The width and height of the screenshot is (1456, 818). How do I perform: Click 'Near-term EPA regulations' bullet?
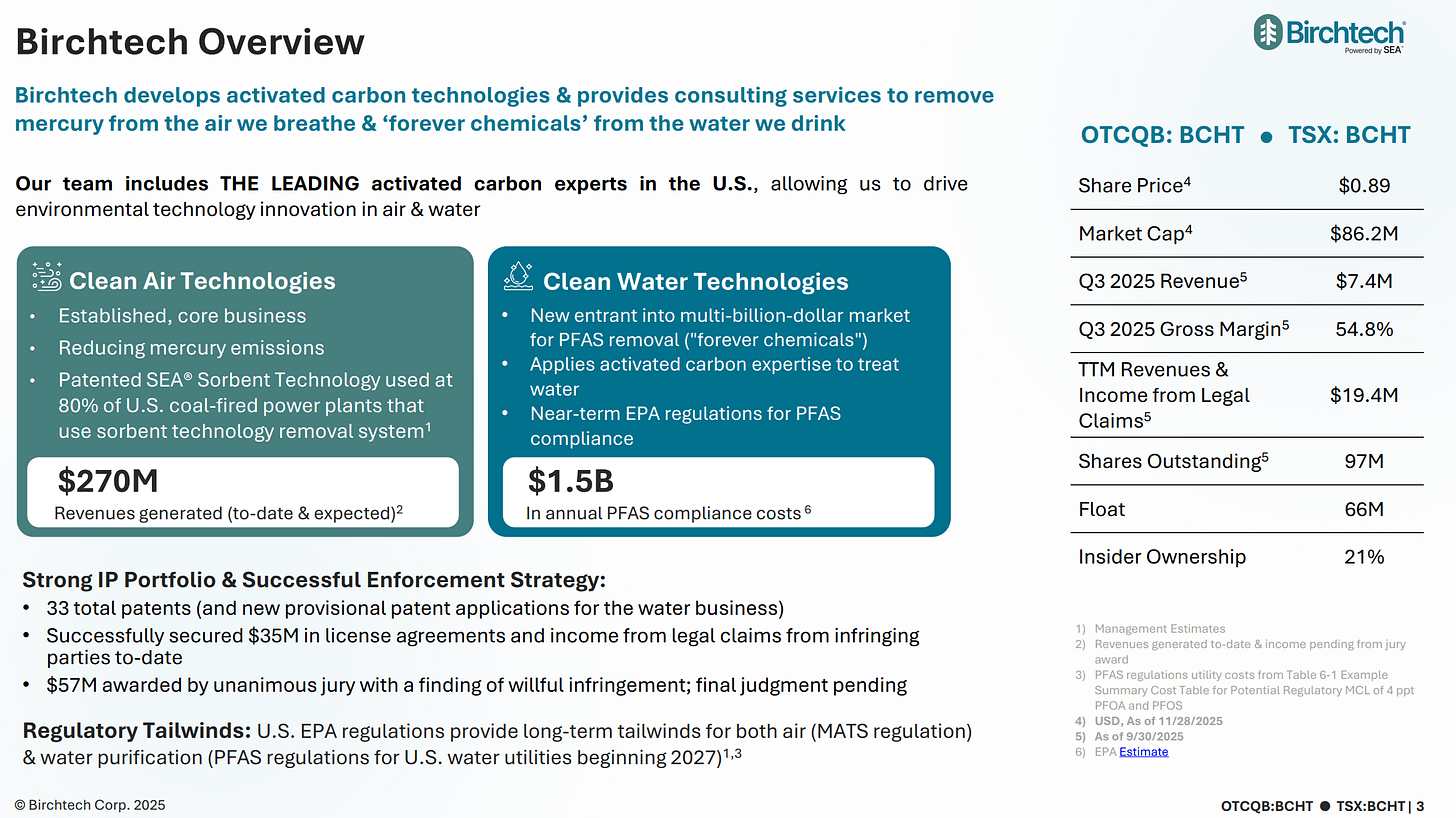[685, 425]
